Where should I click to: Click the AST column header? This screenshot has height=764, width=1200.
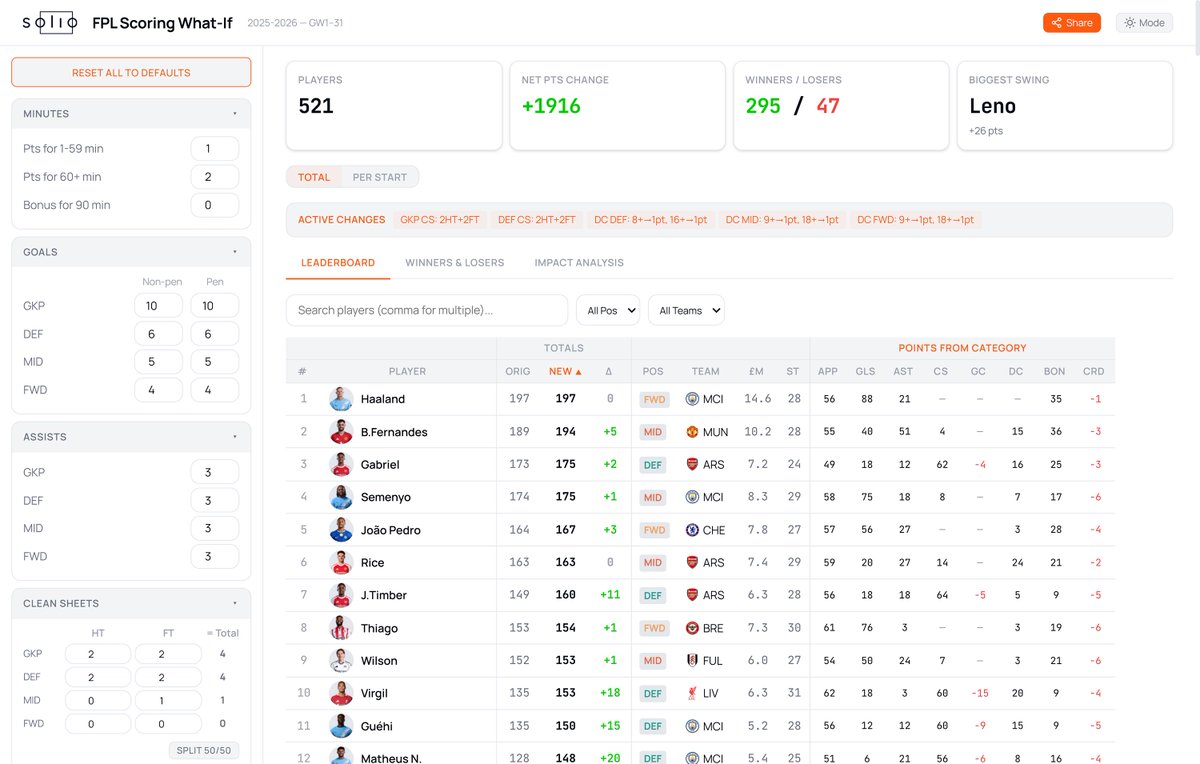click(904, 371)
